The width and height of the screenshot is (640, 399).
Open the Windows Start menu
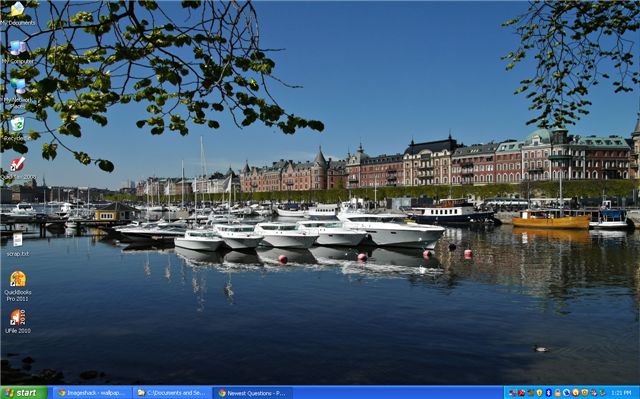pos(24,393)
